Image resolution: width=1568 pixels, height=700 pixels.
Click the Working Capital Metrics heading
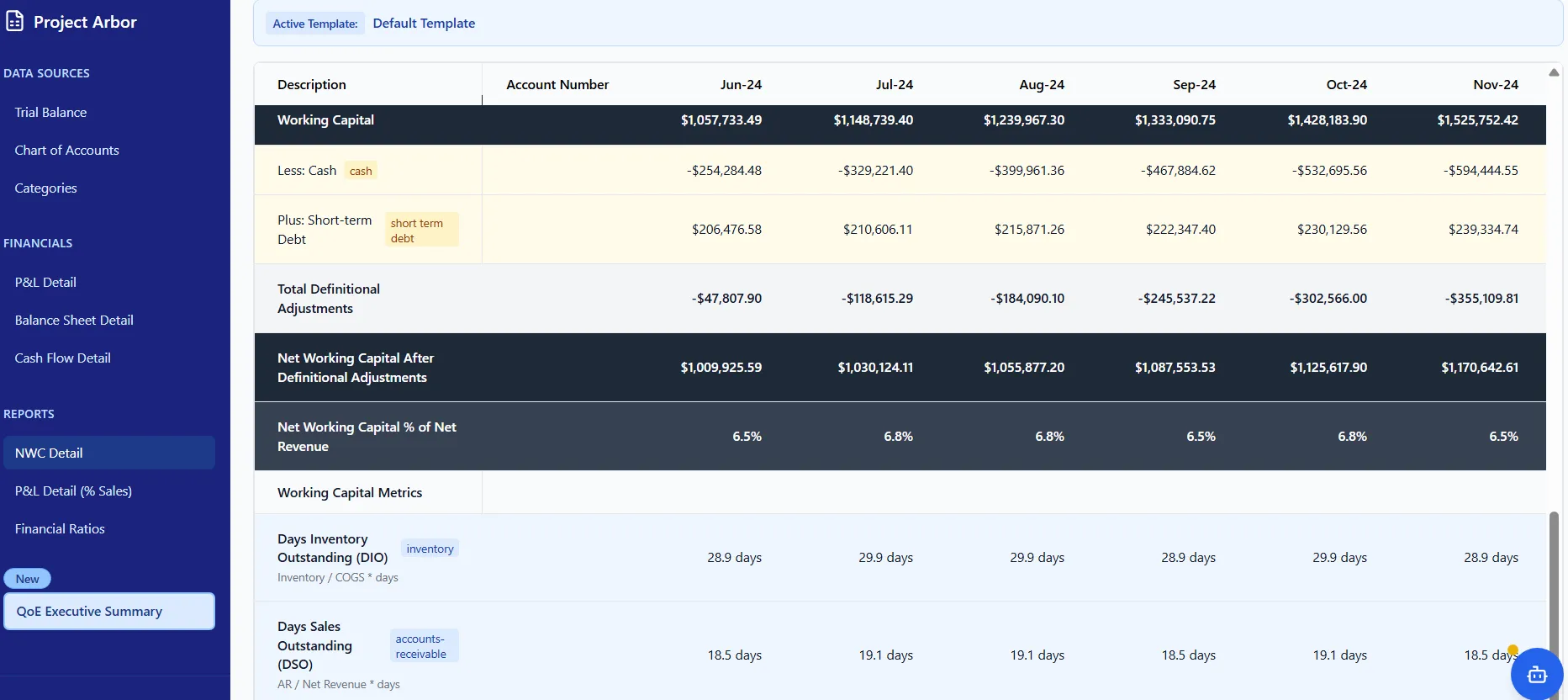pyautogui.click(x=350, y=492)
